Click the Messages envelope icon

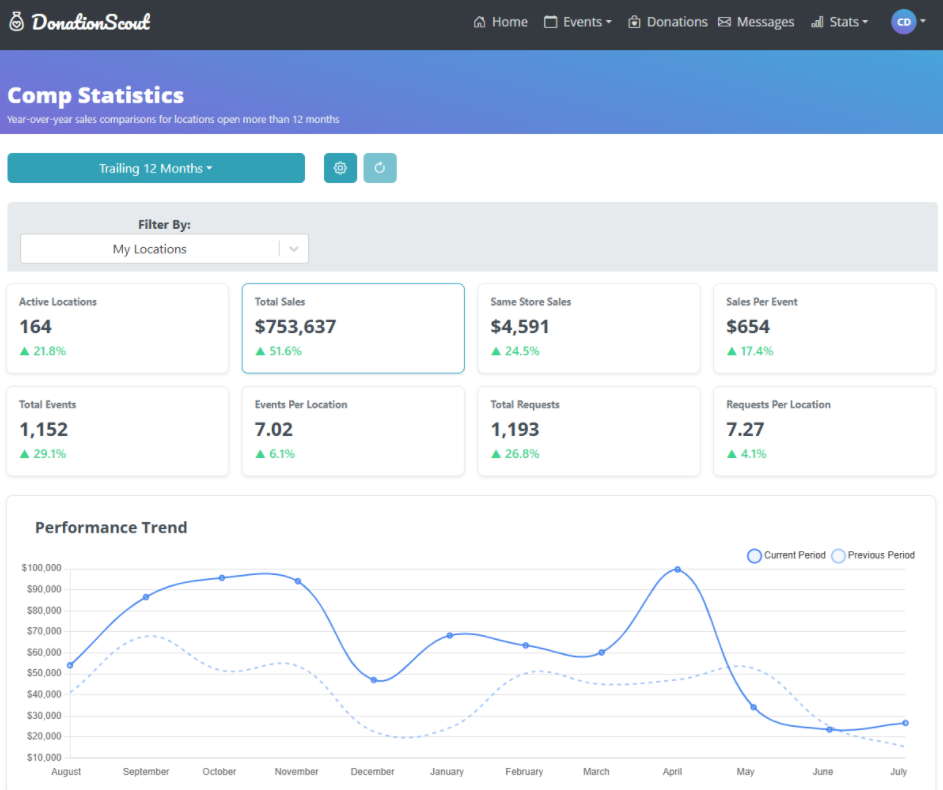tap(724, 22)
